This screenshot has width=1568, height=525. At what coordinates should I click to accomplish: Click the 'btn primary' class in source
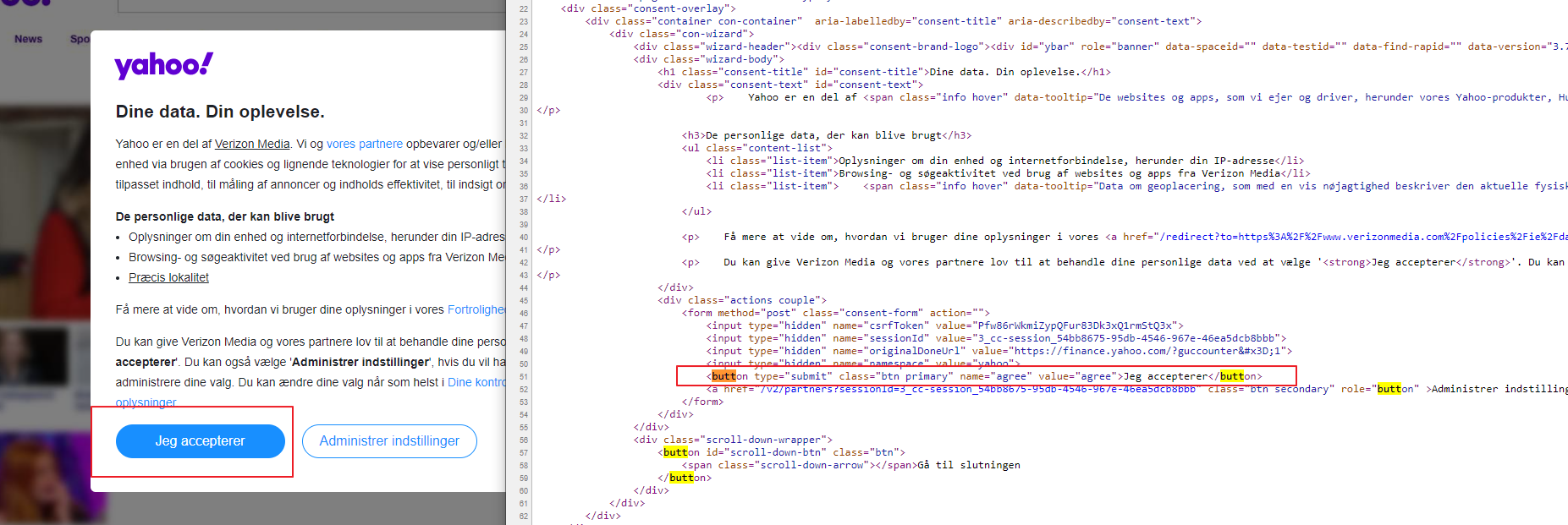(x=914, y=376)
